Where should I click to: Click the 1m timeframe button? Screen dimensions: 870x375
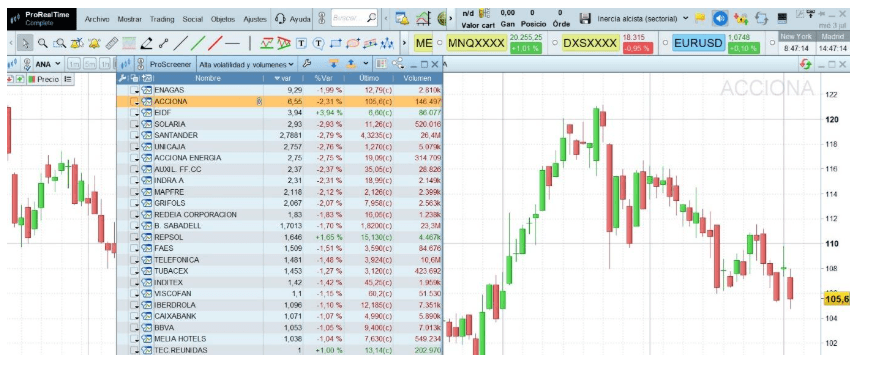pyautogui.click(x=74, y=64)
